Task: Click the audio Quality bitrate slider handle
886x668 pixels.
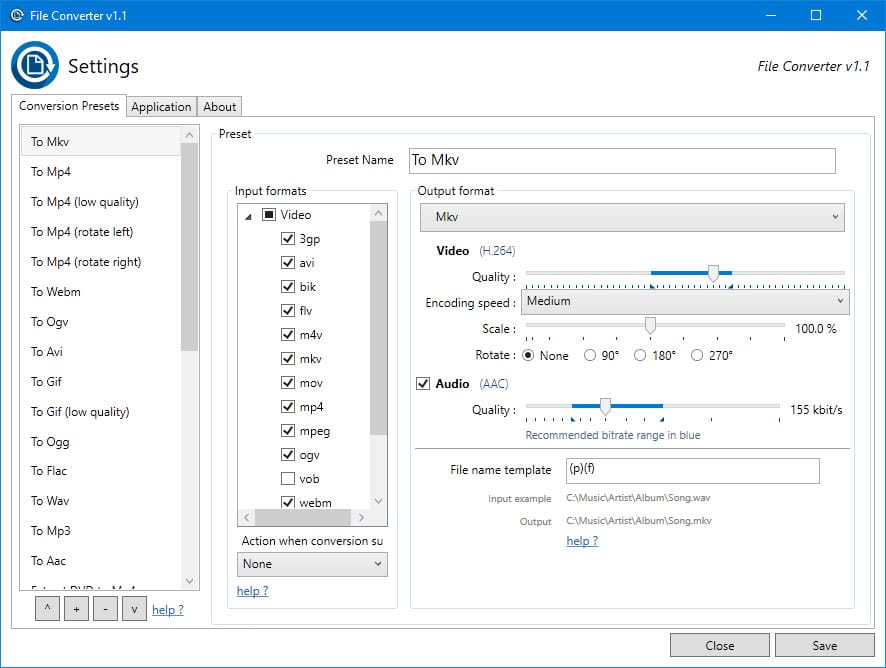Action: [605, 406]
